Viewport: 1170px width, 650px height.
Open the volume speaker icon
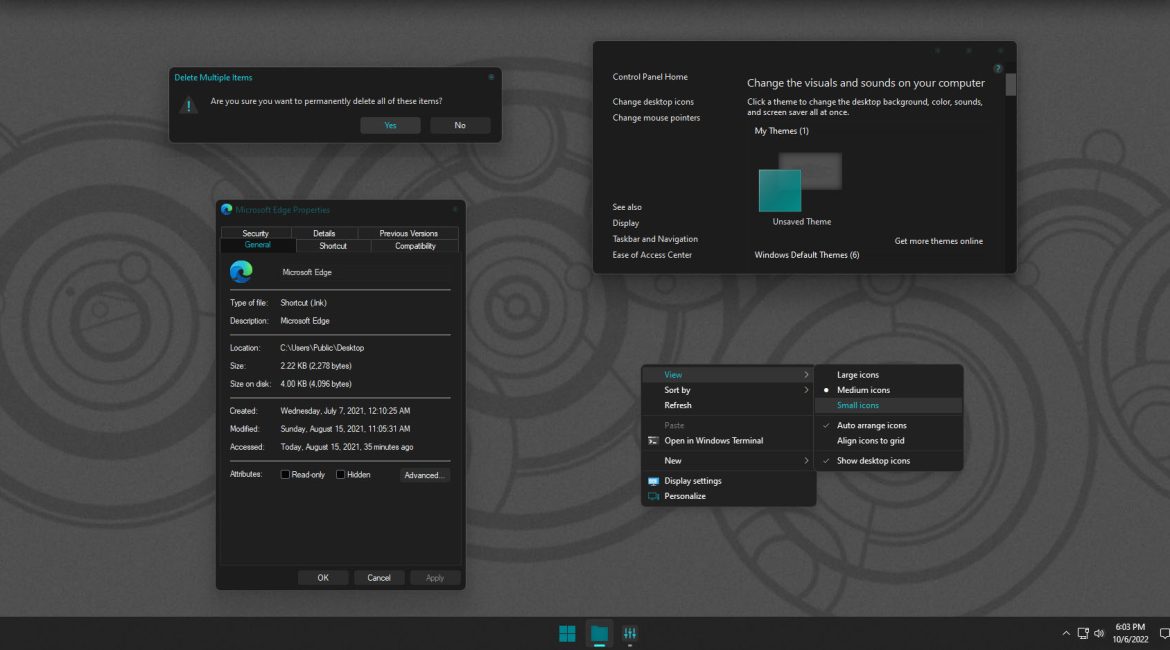click(1099, 633)
